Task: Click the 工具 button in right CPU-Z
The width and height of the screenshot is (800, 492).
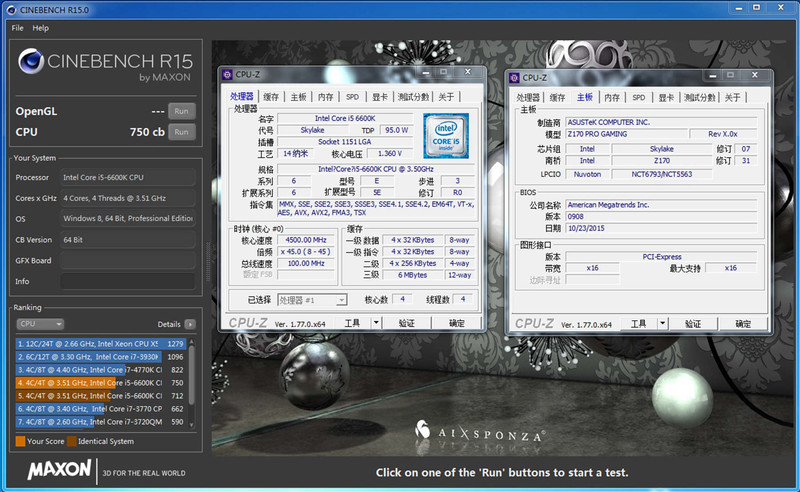Action: [638, 324]
